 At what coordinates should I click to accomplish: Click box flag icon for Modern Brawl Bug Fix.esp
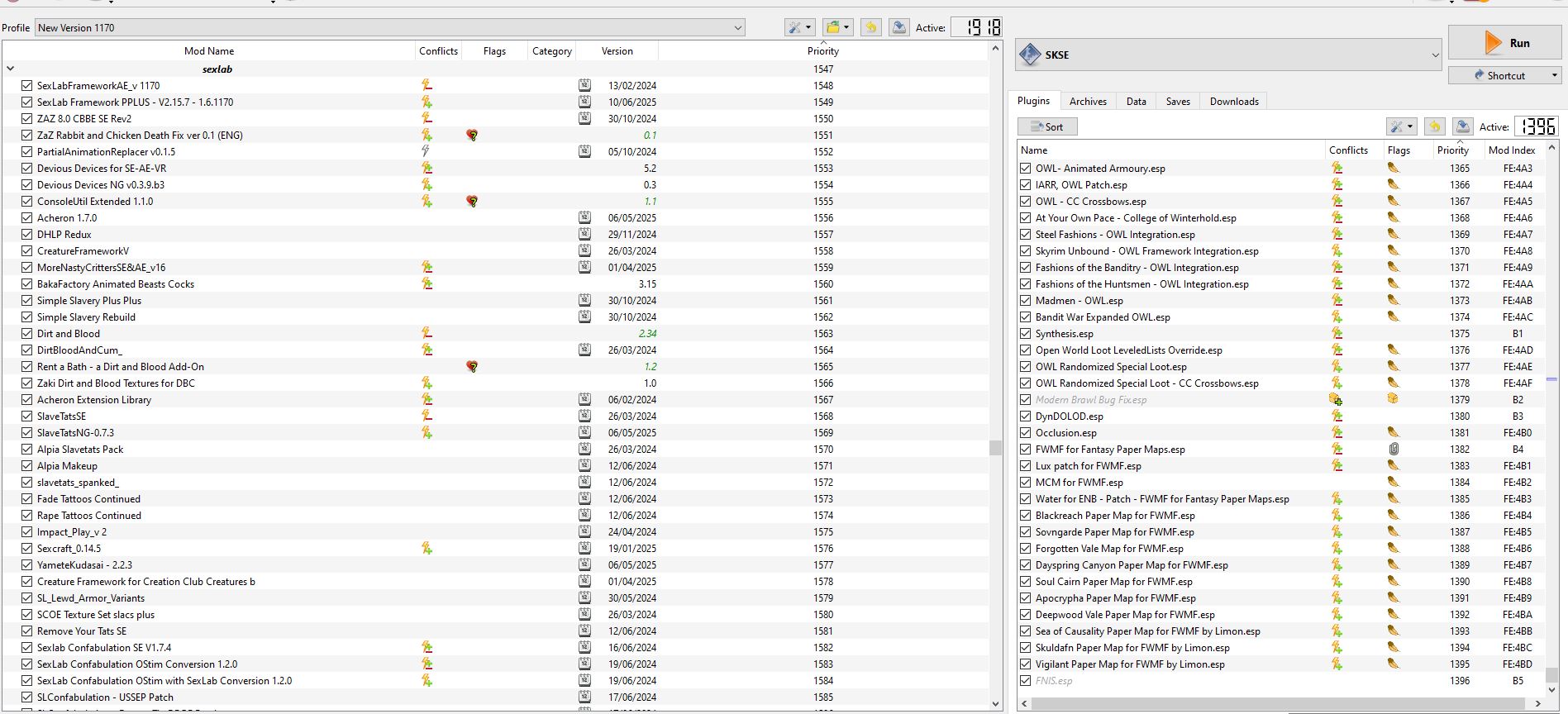point(1393,399)
